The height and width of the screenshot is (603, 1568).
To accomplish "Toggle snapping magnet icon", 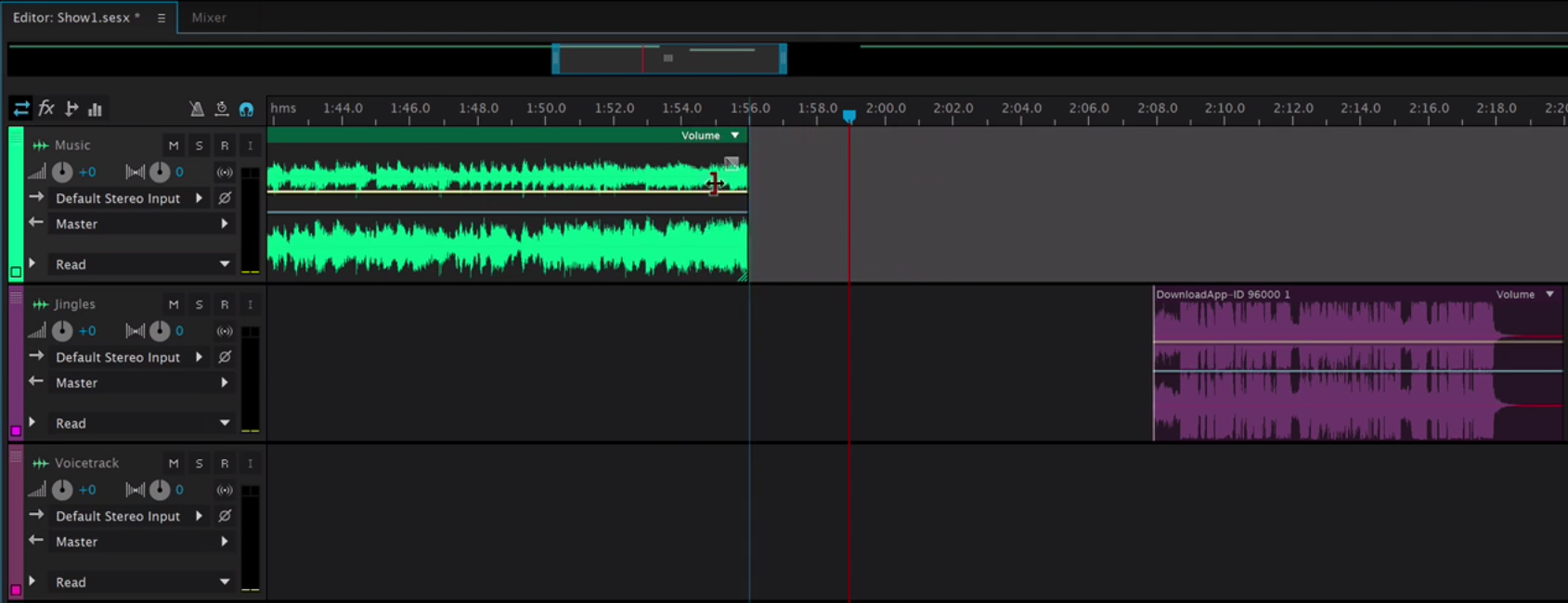I will (246, 109).
